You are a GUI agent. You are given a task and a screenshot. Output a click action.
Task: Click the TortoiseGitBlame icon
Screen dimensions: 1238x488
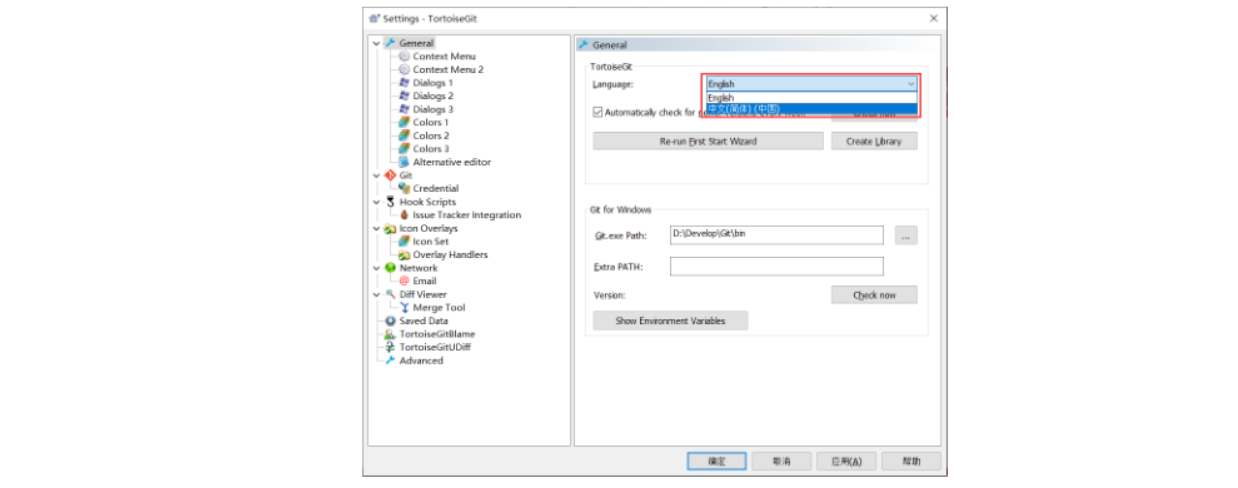coord(390,334)
